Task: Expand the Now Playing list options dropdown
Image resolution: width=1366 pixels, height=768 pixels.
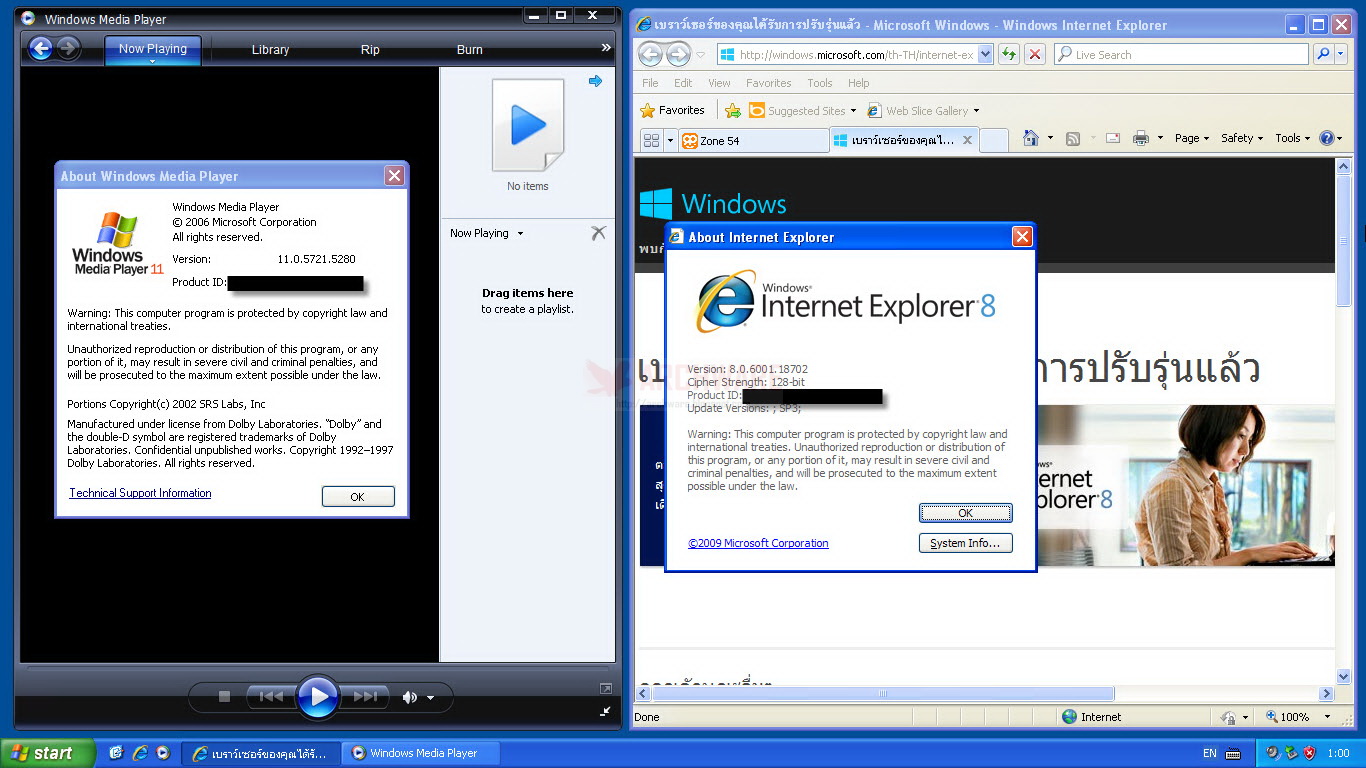Action: (520, 234)
